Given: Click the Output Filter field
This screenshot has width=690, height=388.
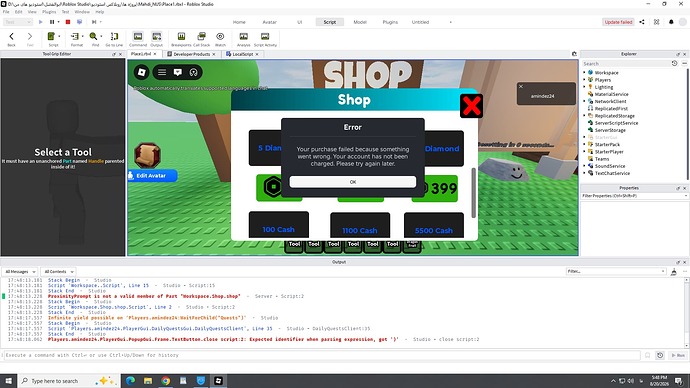Looking at the screenshot, I should pyautogui.click(x=615, y=271).
